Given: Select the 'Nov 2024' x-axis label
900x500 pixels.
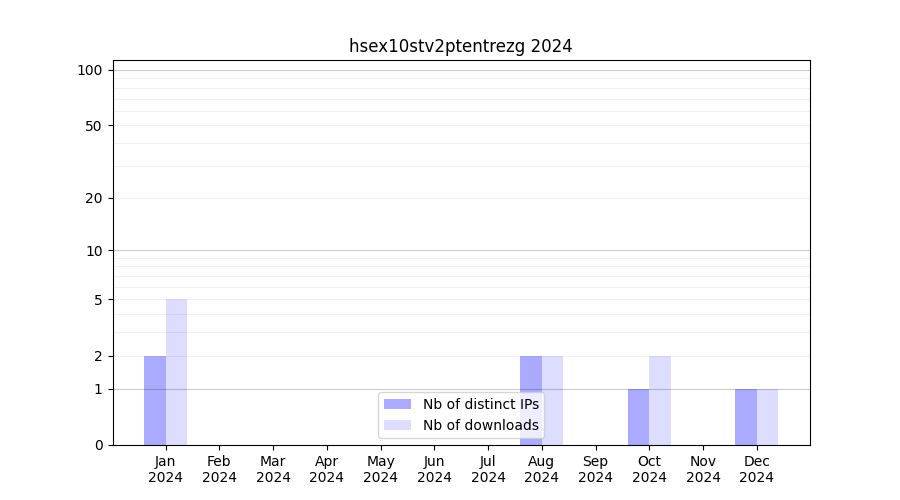Looking at the screenshot, I should 703,469.
